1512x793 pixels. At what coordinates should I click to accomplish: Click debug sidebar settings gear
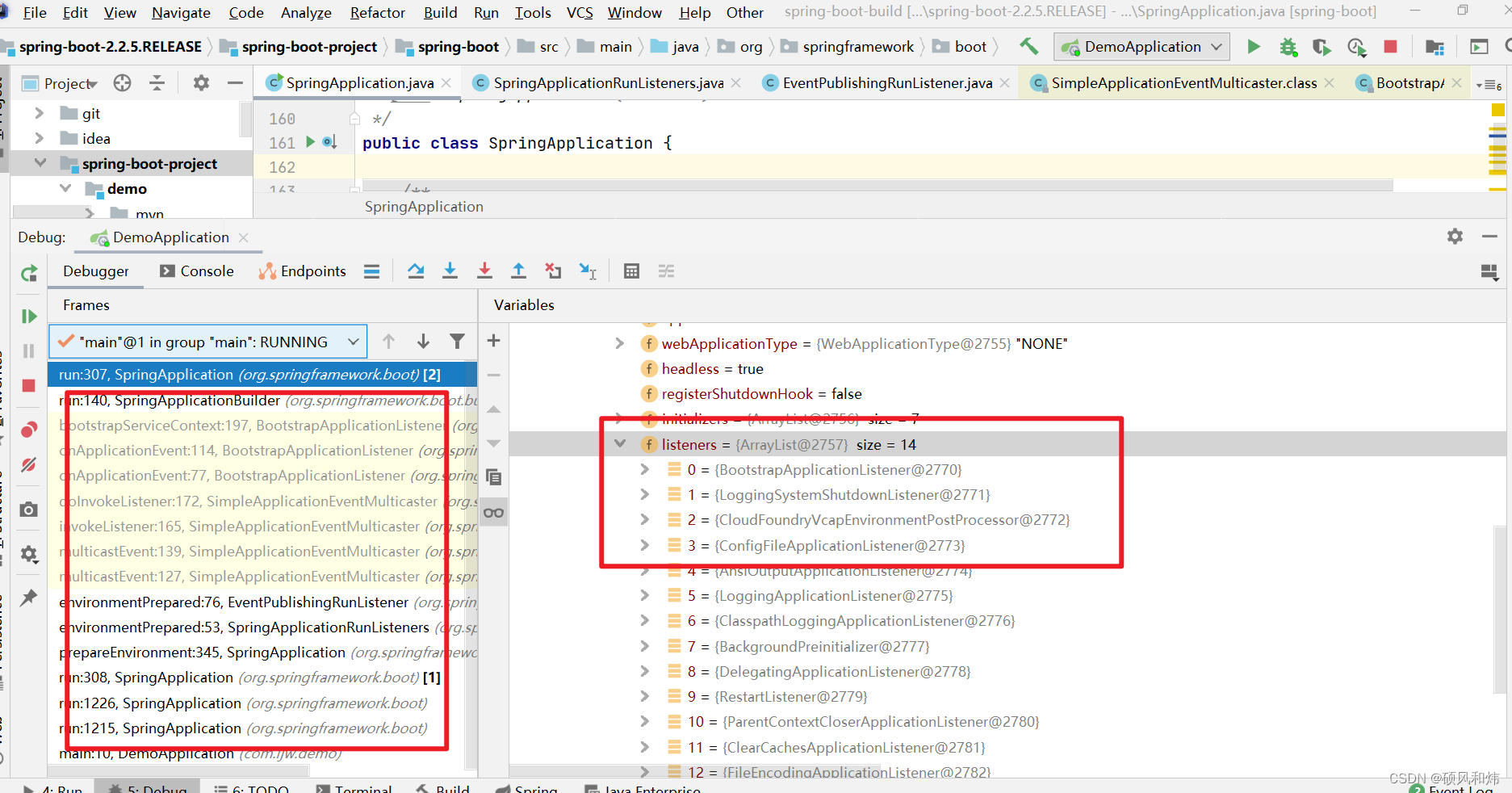pyautogui.click(x=29, y=554)
